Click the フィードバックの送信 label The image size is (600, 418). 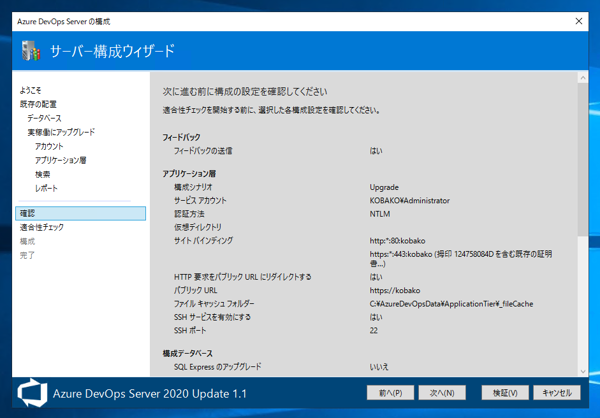[203, 151]
